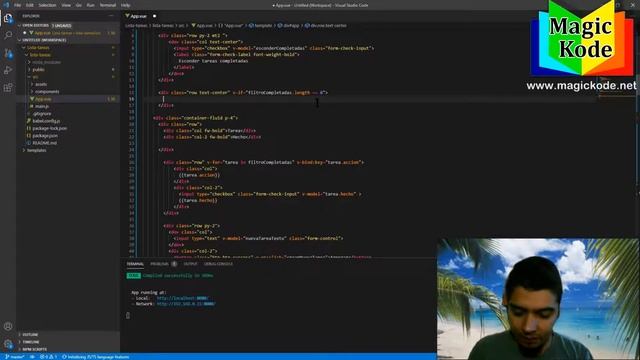Switch to the Output panel tab
640x360 pixels.
pyautogui.click(x=190, y=264)
